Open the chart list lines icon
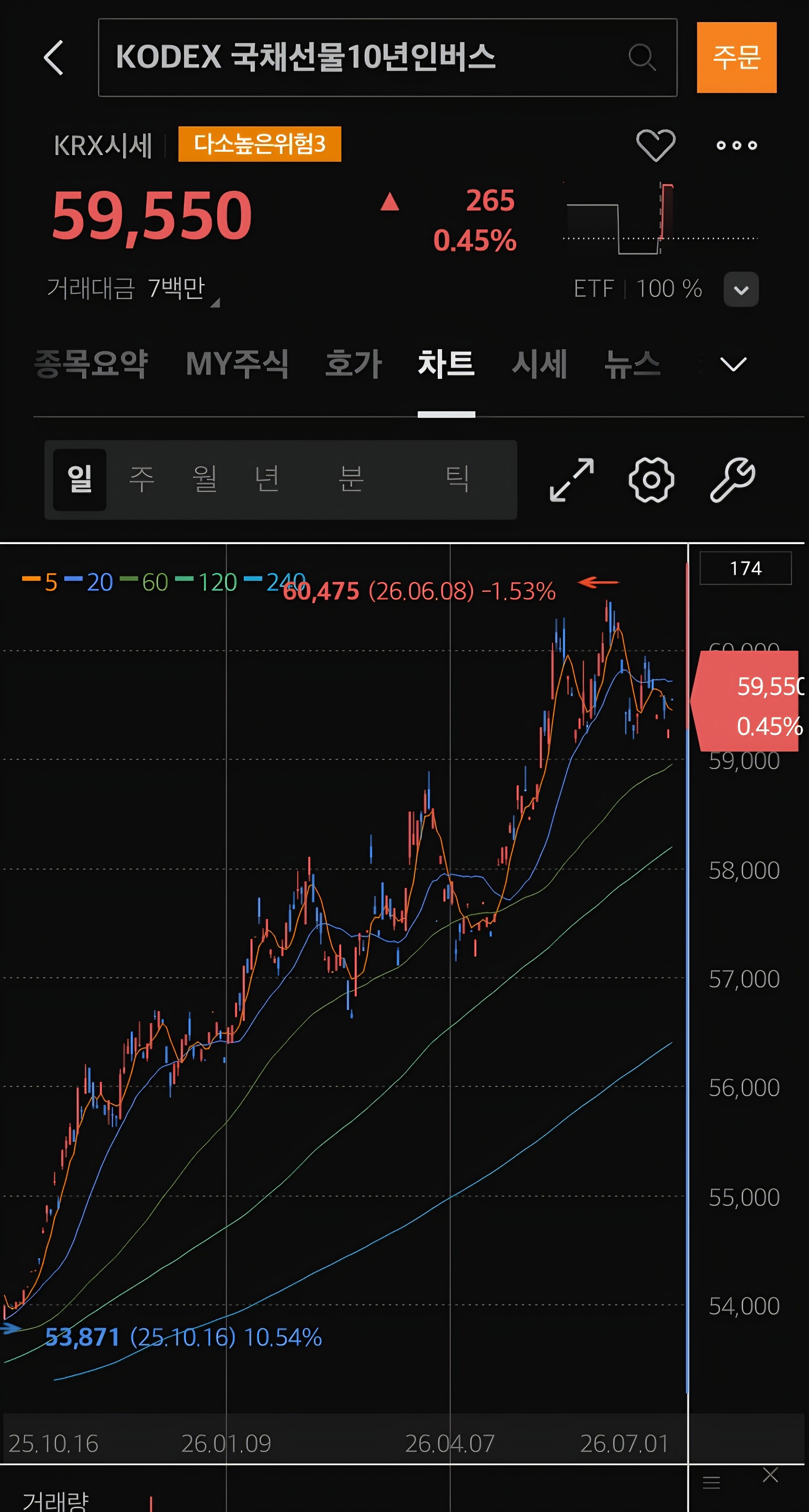 coord(711,1482)
